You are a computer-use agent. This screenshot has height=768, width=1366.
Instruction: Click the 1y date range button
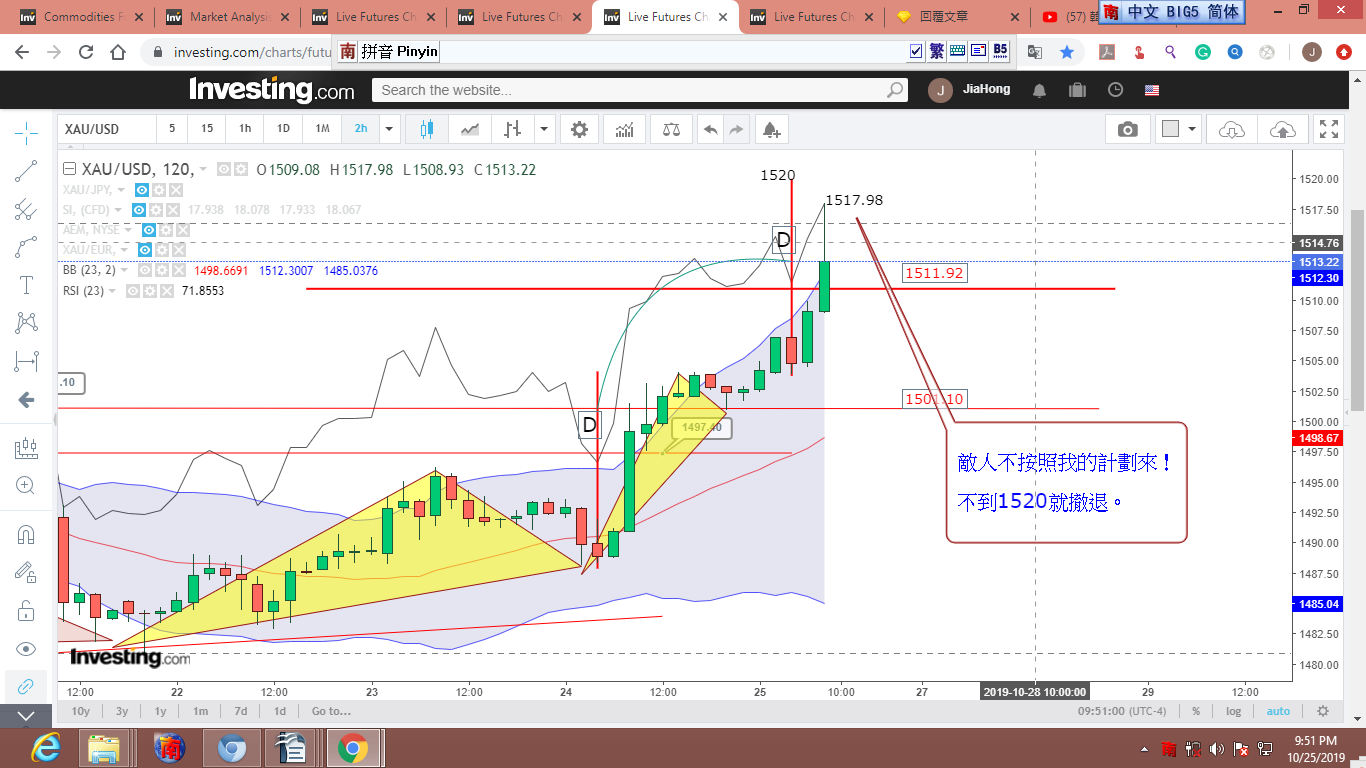coord(160,711)
